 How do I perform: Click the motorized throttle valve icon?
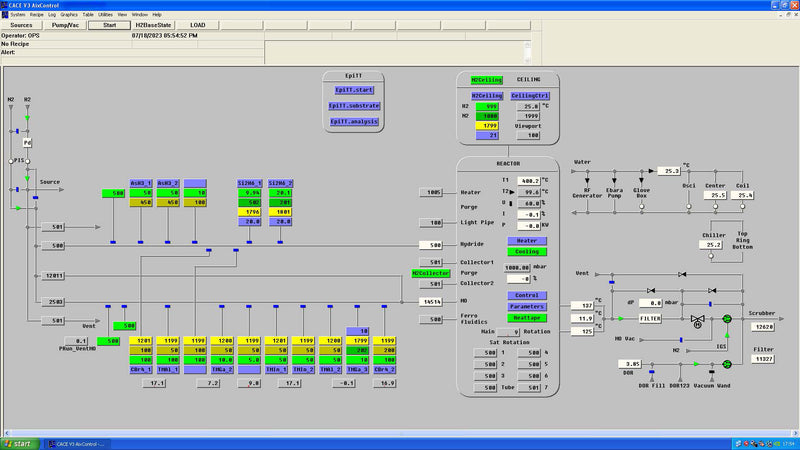[698, 319]
